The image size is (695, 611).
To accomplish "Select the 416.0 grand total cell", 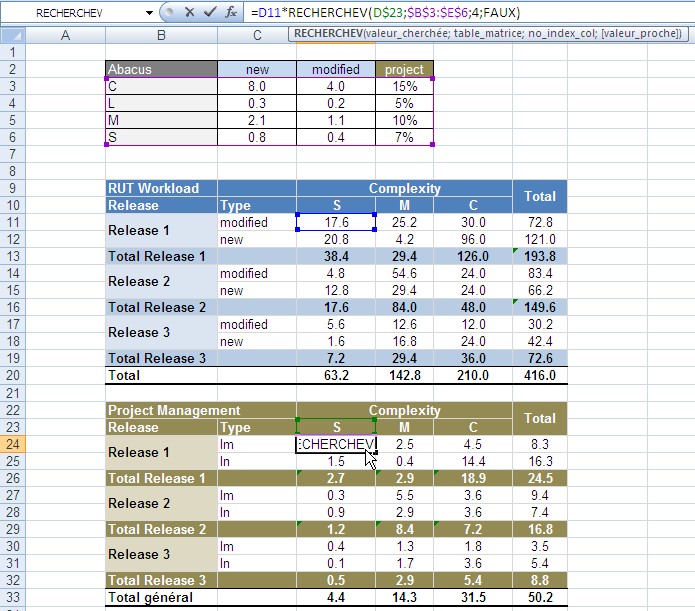I will point(540,375).
